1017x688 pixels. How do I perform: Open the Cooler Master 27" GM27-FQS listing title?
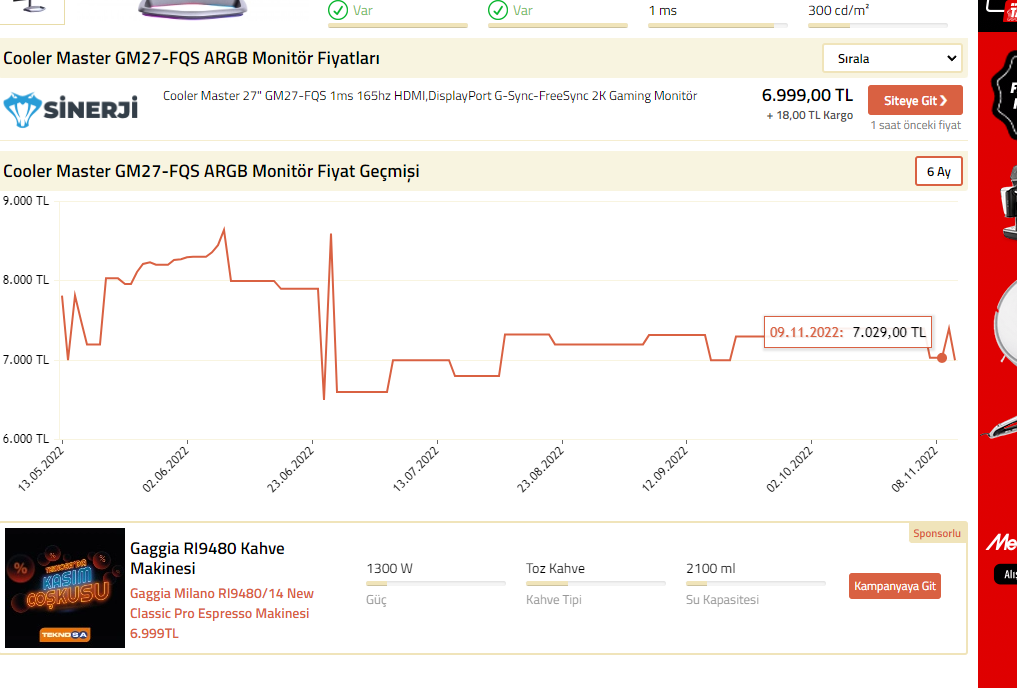click(430, 96)
